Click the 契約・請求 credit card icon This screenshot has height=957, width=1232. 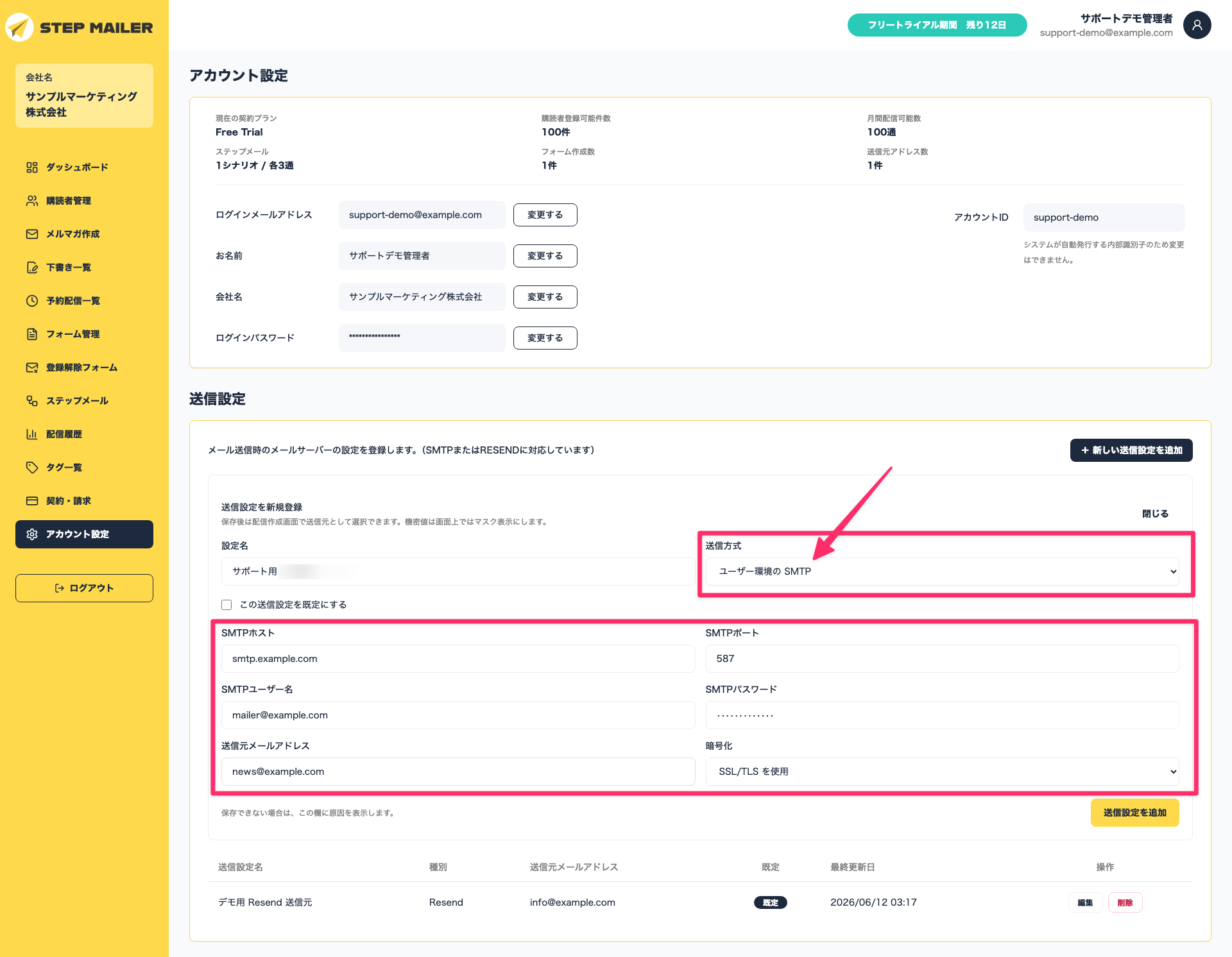tap(32, 501)
